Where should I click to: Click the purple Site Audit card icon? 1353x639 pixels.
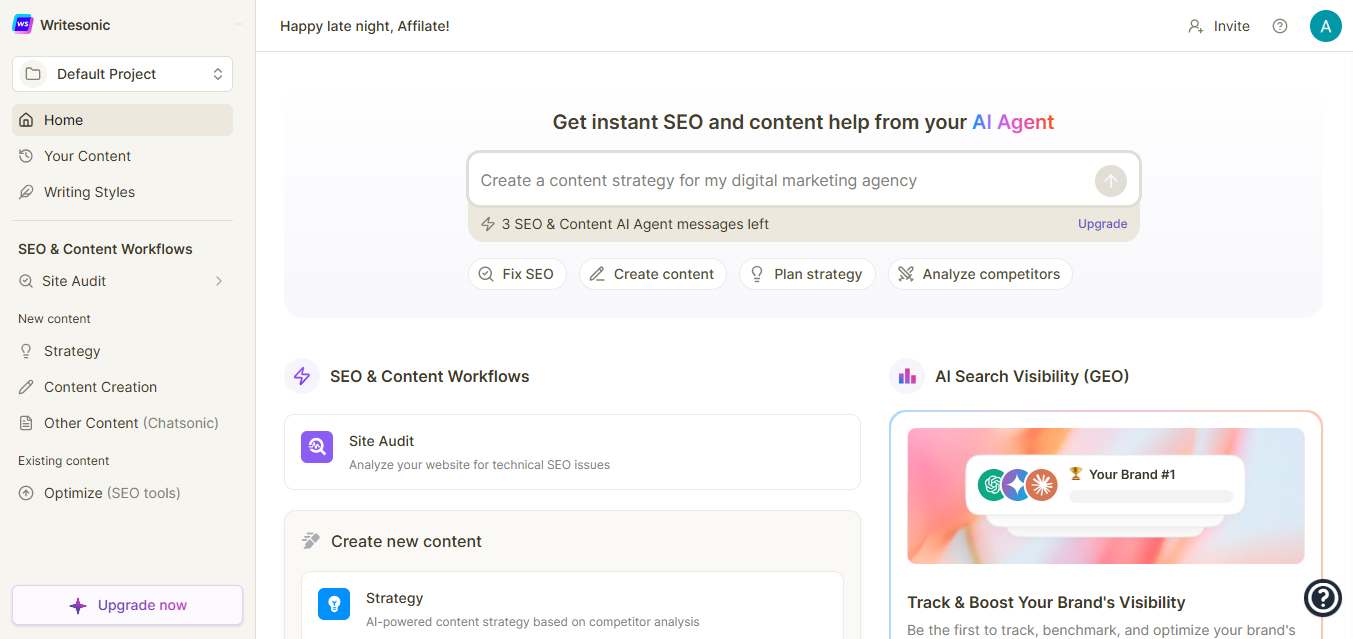[x=317, y=447]
